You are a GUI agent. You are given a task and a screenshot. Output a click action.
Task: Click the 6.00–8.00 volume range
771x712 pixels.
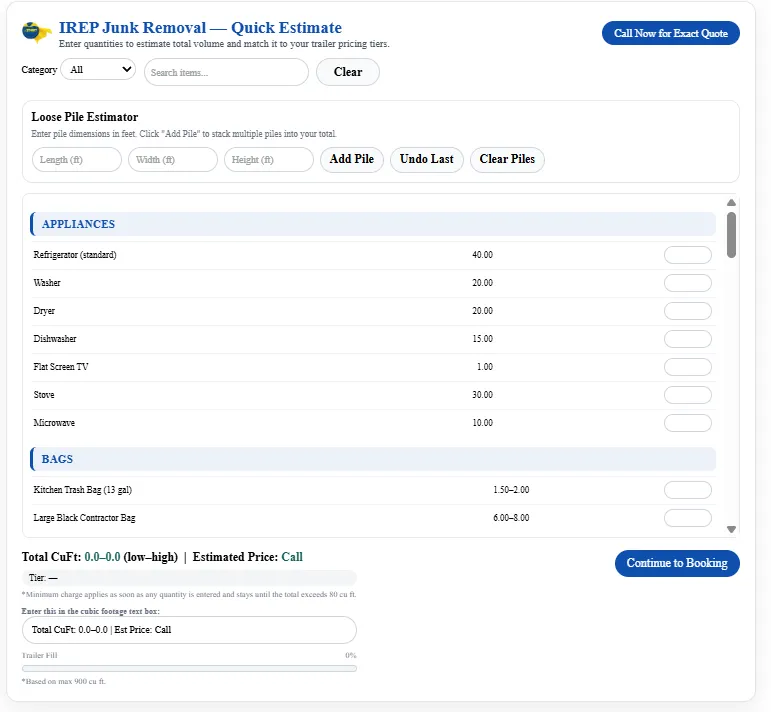pos(511,518)
